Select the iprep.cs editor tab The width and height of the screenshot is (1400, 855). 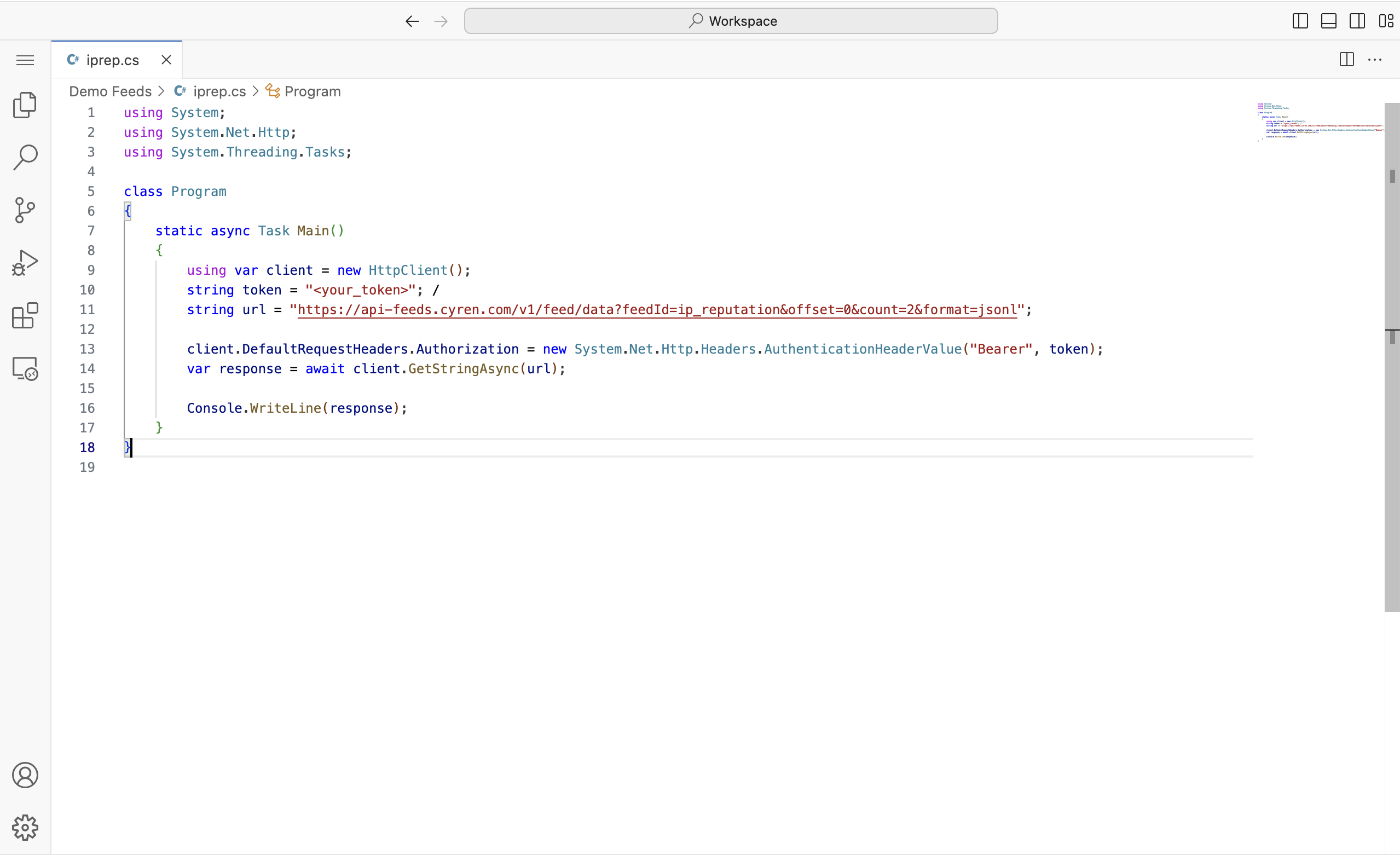(113, 60)
